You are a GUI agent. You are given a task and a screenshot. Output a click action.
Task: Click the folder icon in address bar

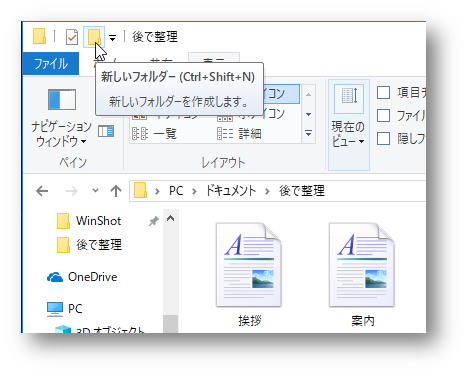[x=140, y=191]
